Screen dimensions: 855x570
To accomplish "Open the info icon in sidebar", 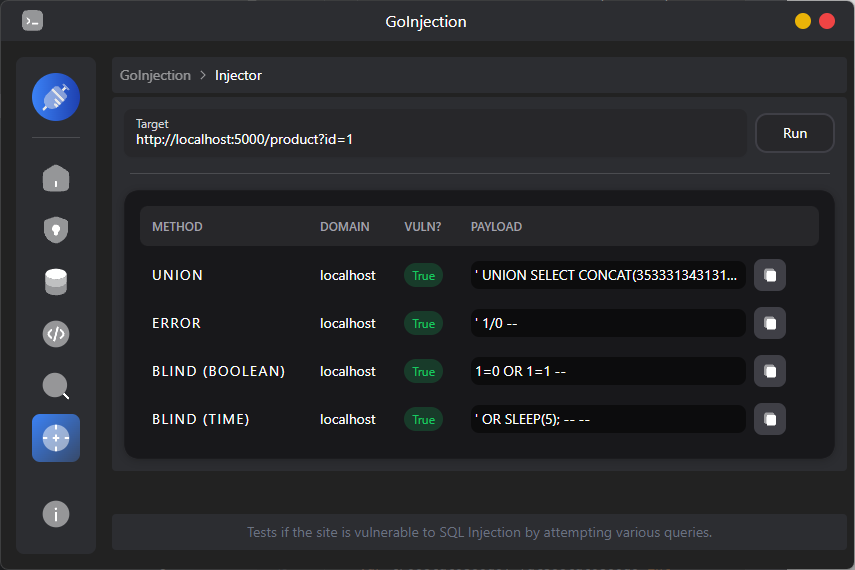I will tap(56, 514).
